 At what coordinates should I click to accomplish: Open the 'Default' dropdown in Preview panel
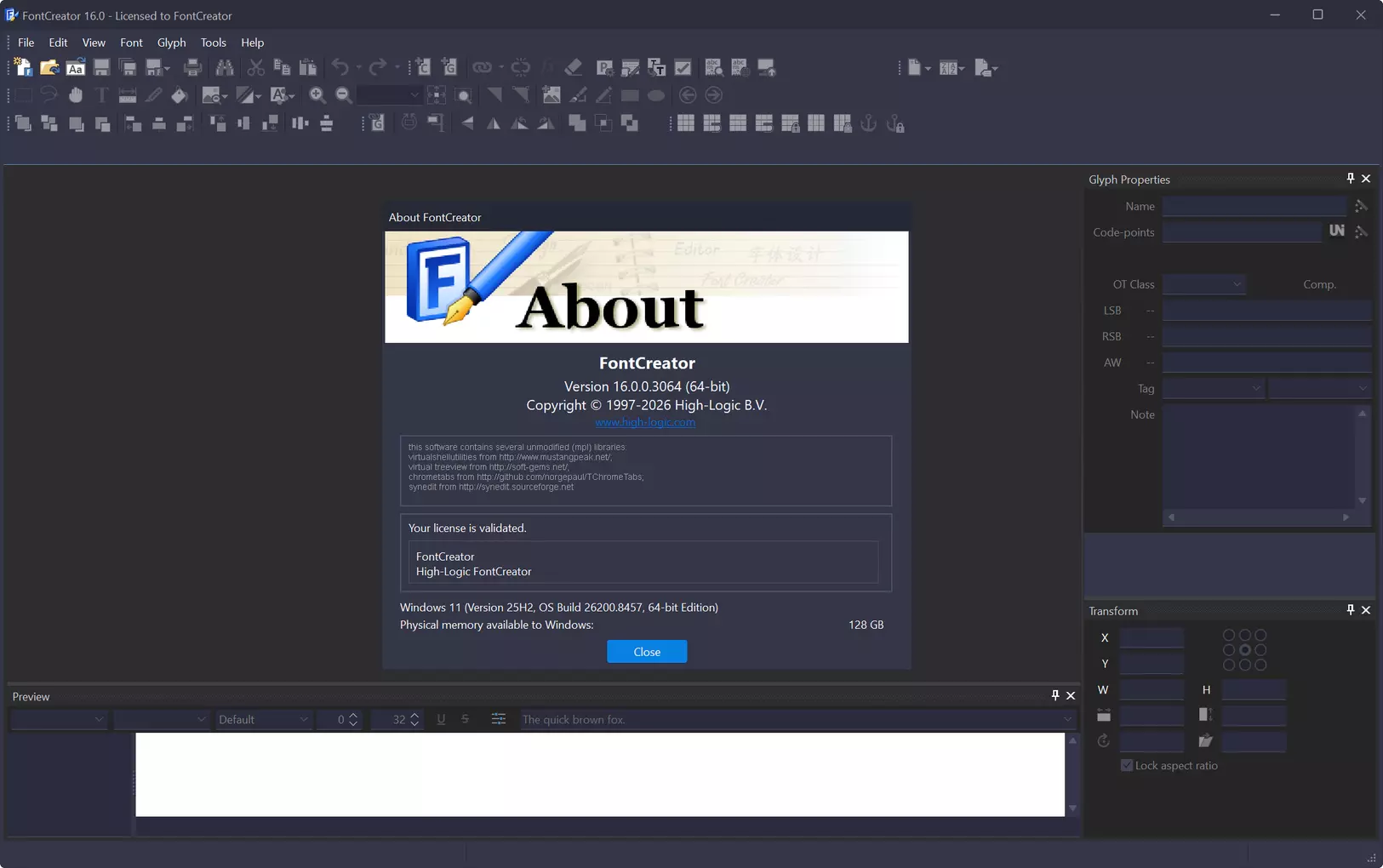click(x=264, y=719)
